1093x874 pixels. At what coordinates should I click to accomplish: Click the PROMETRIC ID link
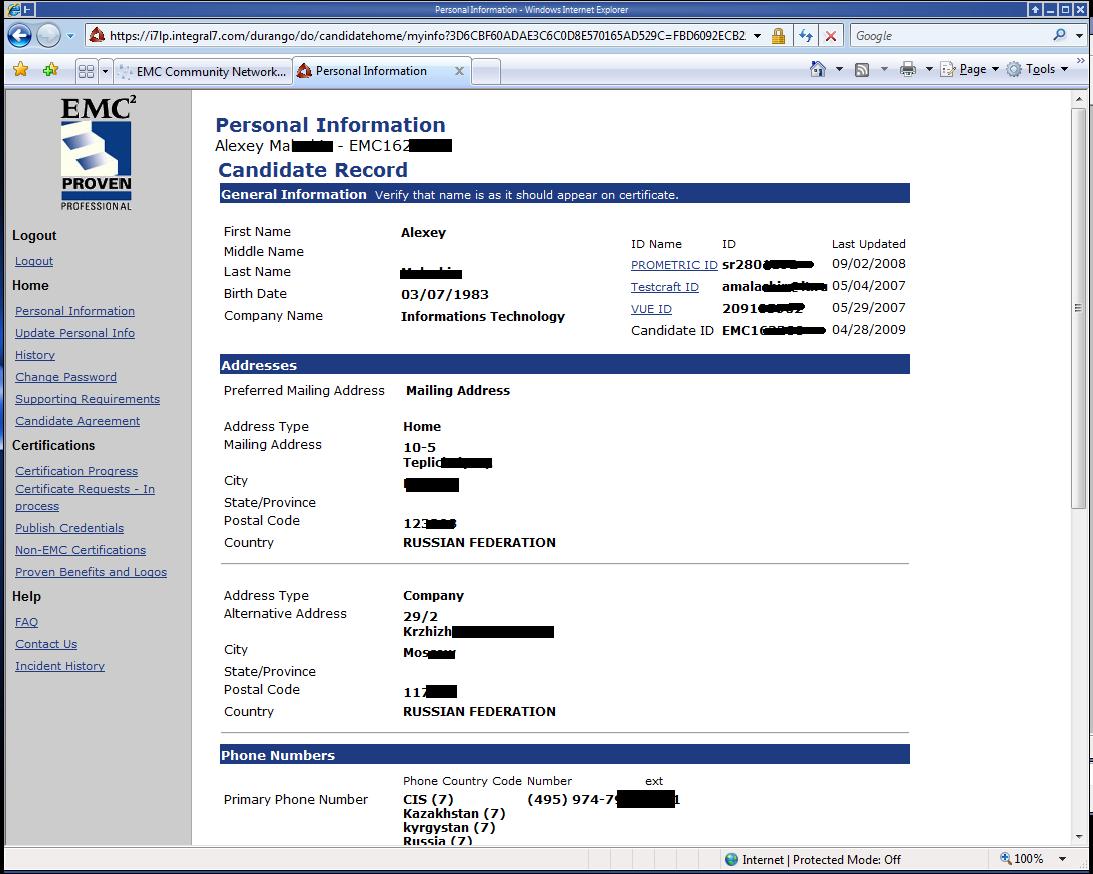point(674,266)
